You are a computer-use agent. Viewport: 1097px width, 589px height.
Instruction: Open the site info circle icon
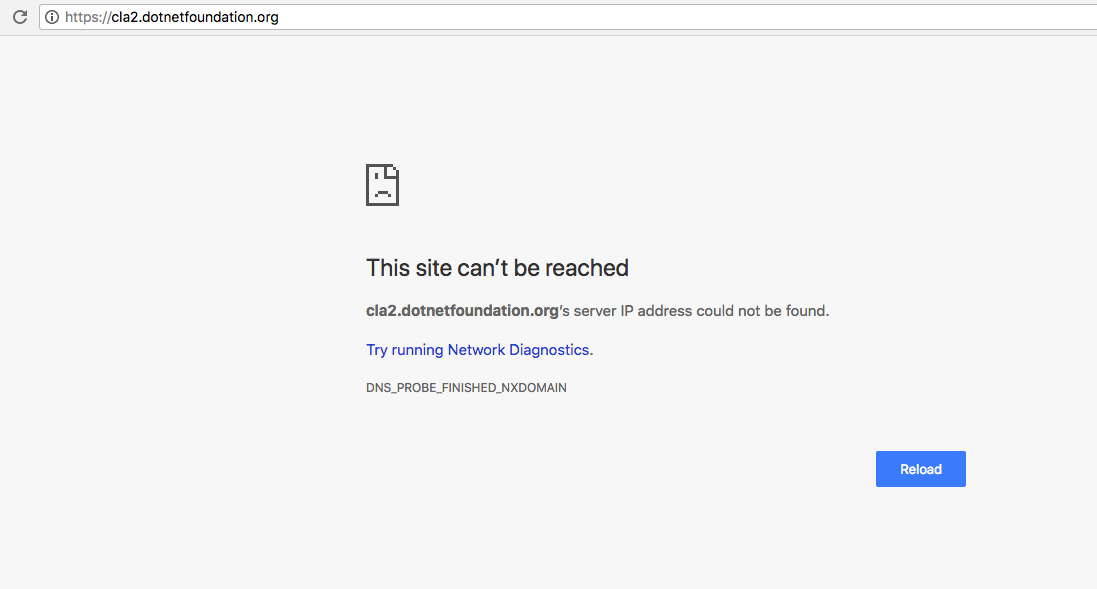pos(52,17)
